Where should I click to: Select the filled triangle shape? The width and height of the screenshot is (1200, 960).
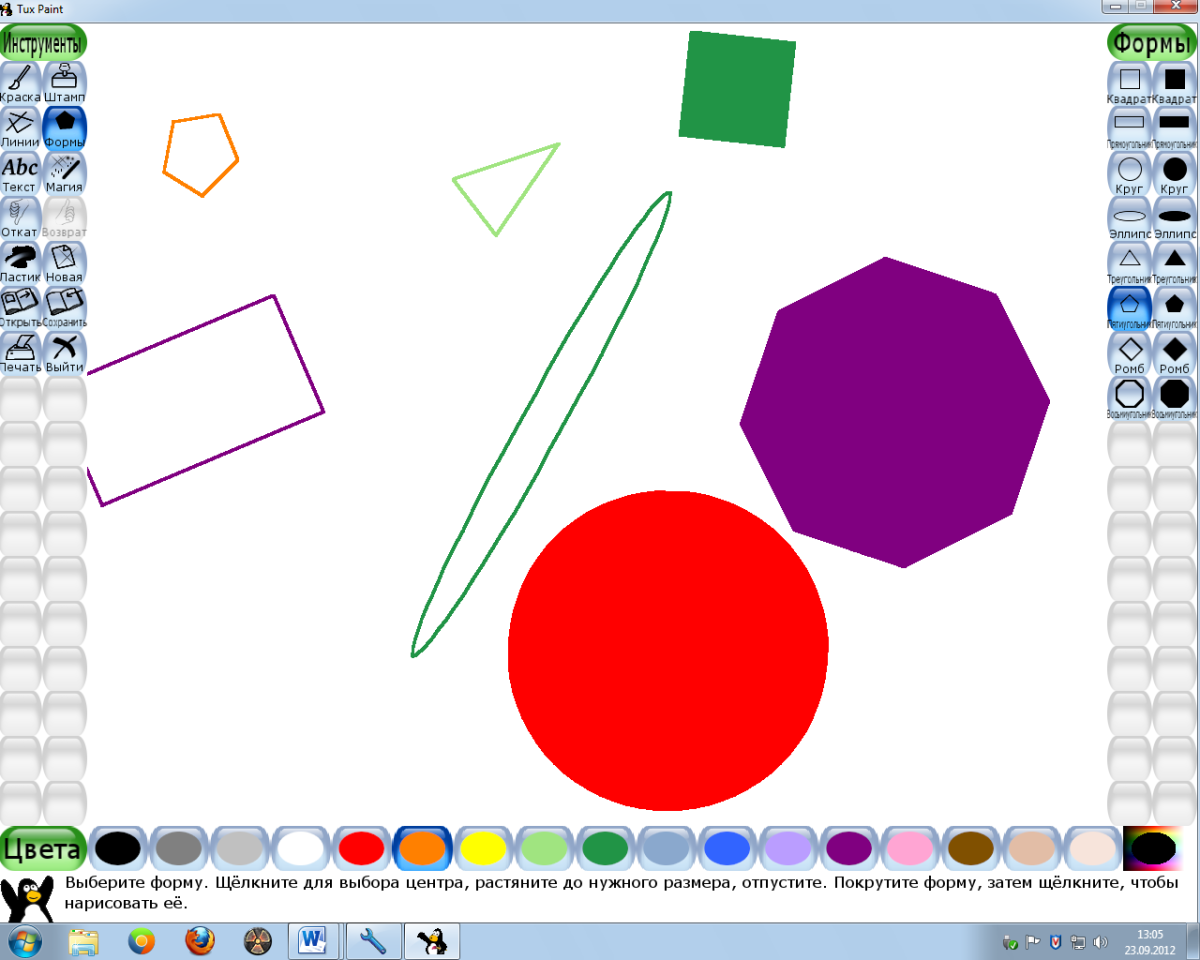coord(1174,262)
